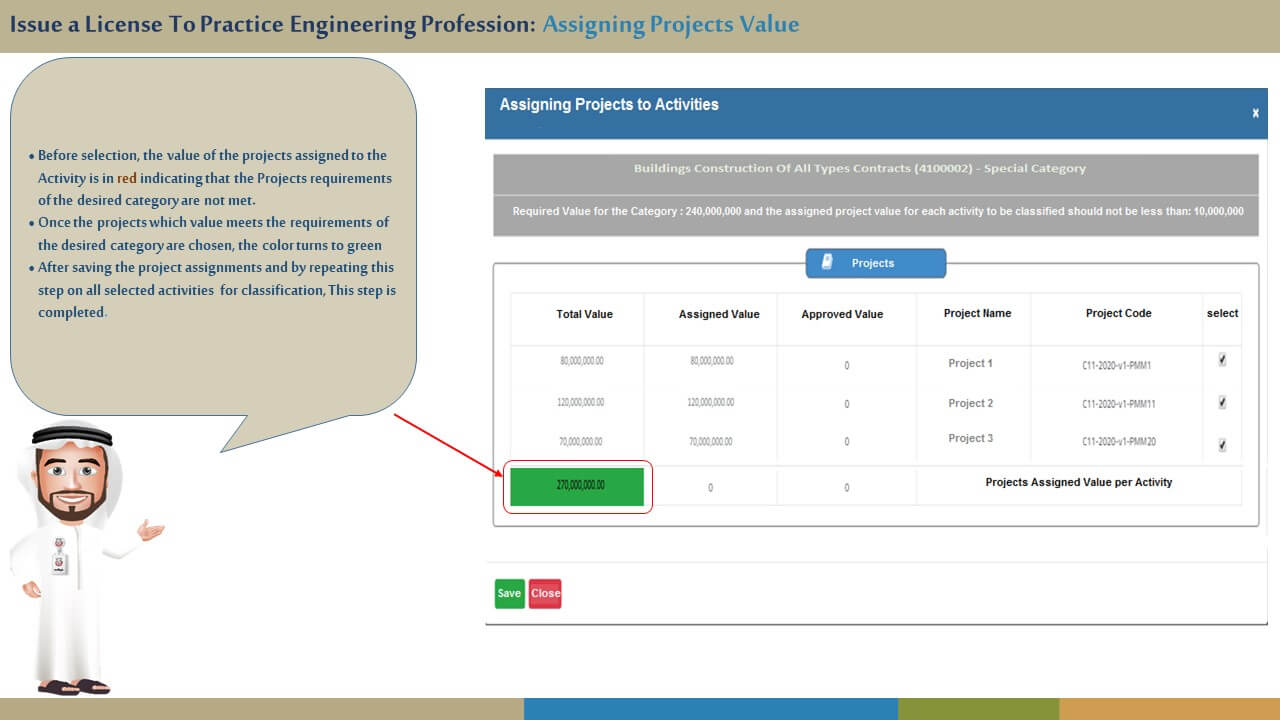Viewport: 1280px width, 720px height.
Task: Click the Total Value column header
Action: coord(584,314)
